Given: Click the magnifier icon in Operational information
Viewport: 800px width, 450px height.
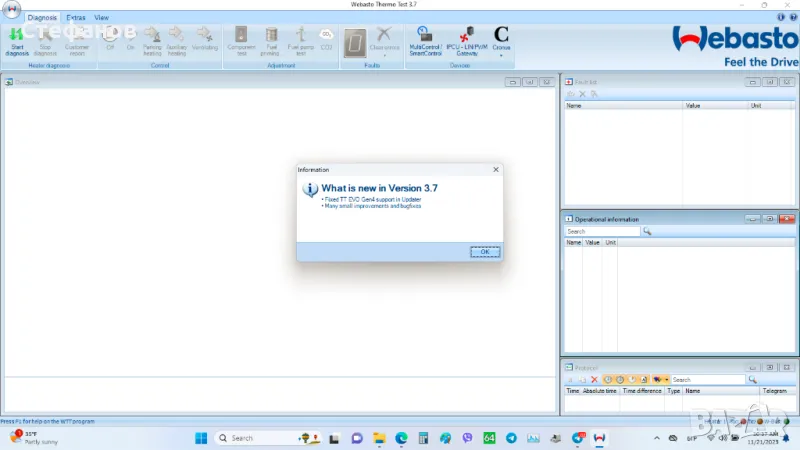Looking at the screenshot, I should (647, 231).
